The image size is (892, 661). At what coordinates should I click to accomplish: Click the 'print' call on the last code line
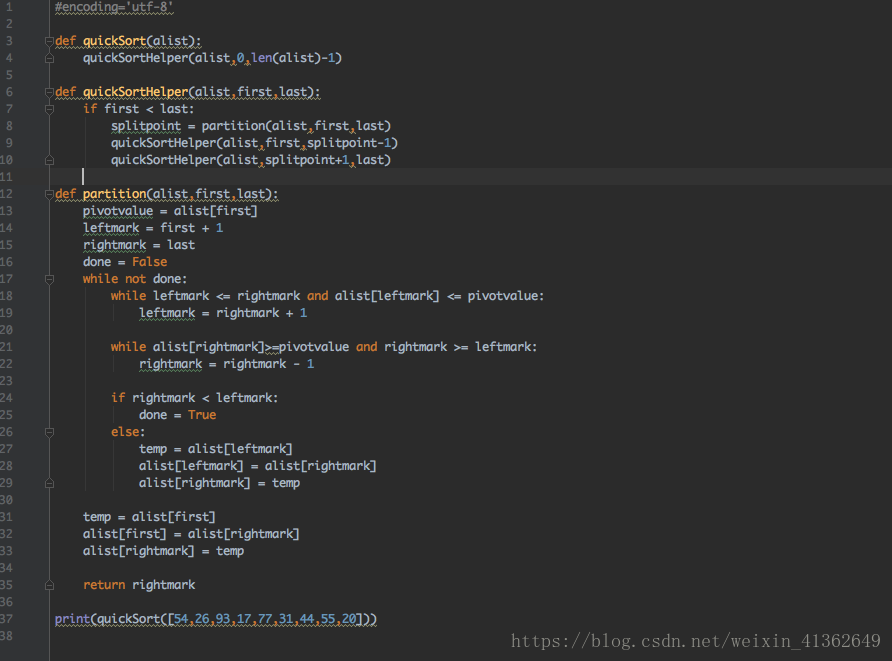click(72, 619)
